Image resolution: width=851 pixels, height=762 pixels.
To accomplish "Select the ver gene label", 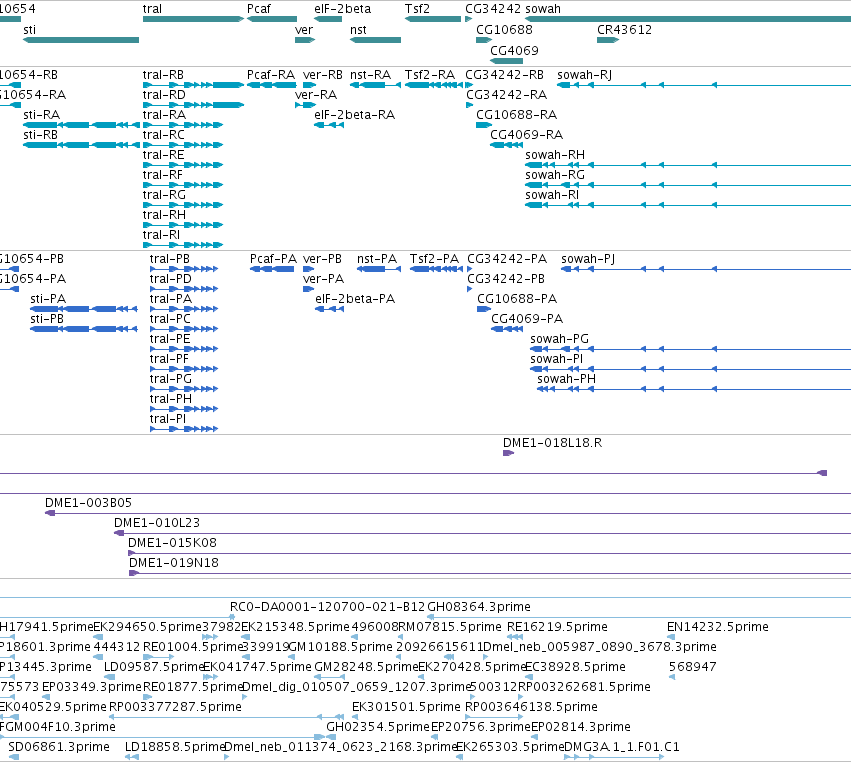I will tap(304, 29).
